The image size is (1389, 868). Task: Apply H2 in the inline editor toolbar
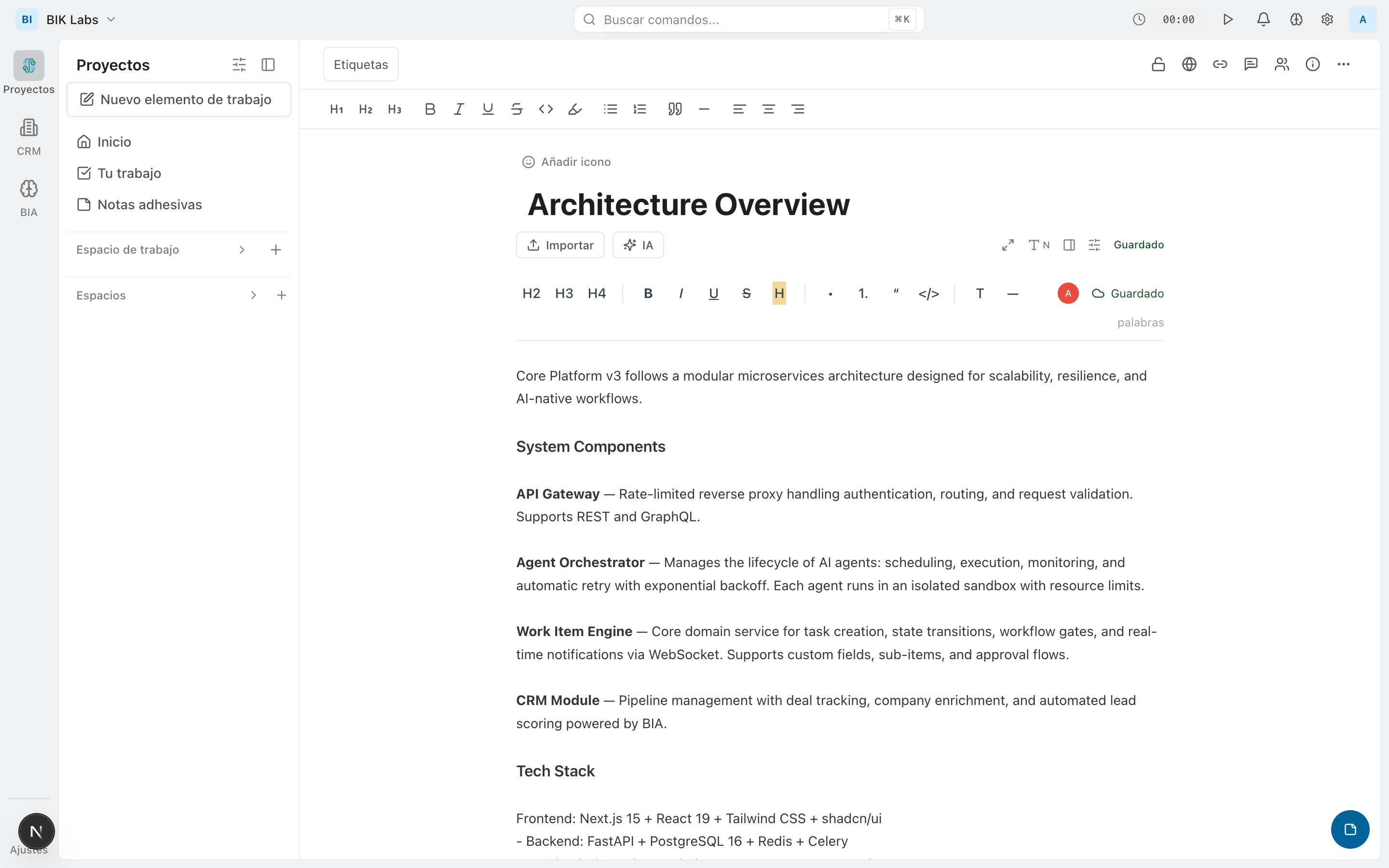click(x=531, y=293)
